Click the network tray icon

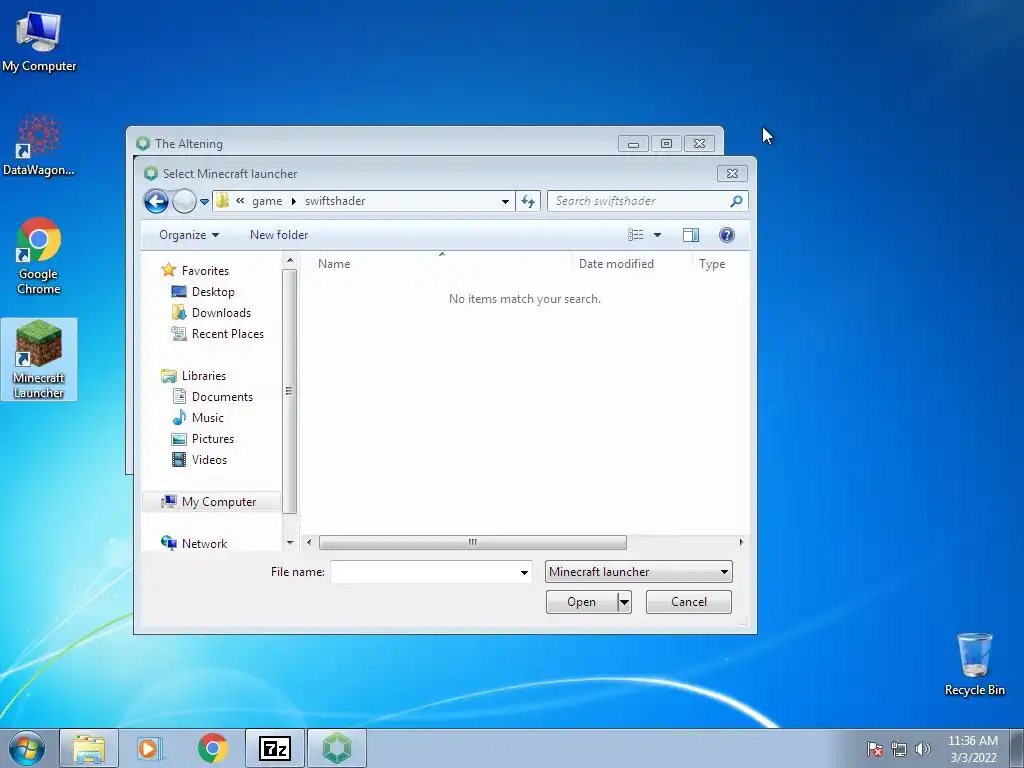click(899, 749)
